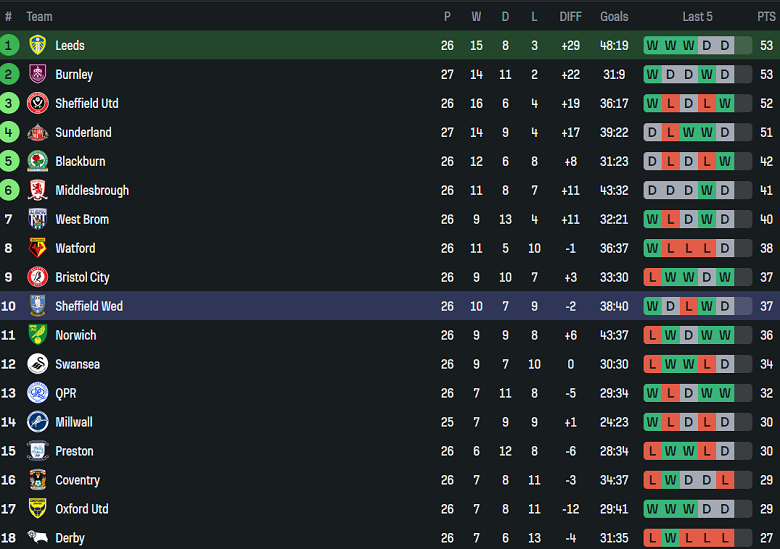Click the Norwich club crest icon
The height and width of the screenshot is (549, 780).
[x=37, y=335]
